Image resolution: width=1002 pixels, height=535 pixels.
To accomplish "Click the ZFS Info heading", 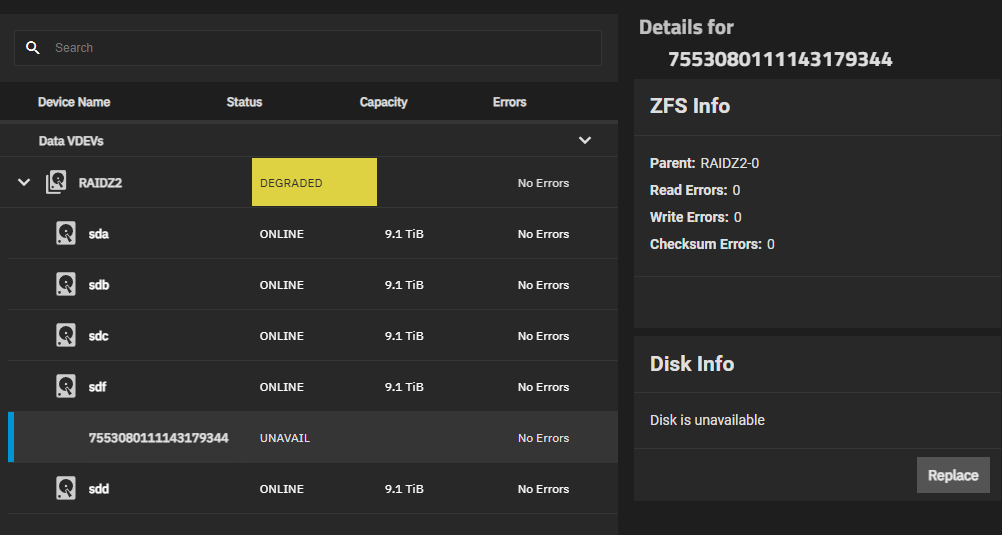I will point(690,105).
